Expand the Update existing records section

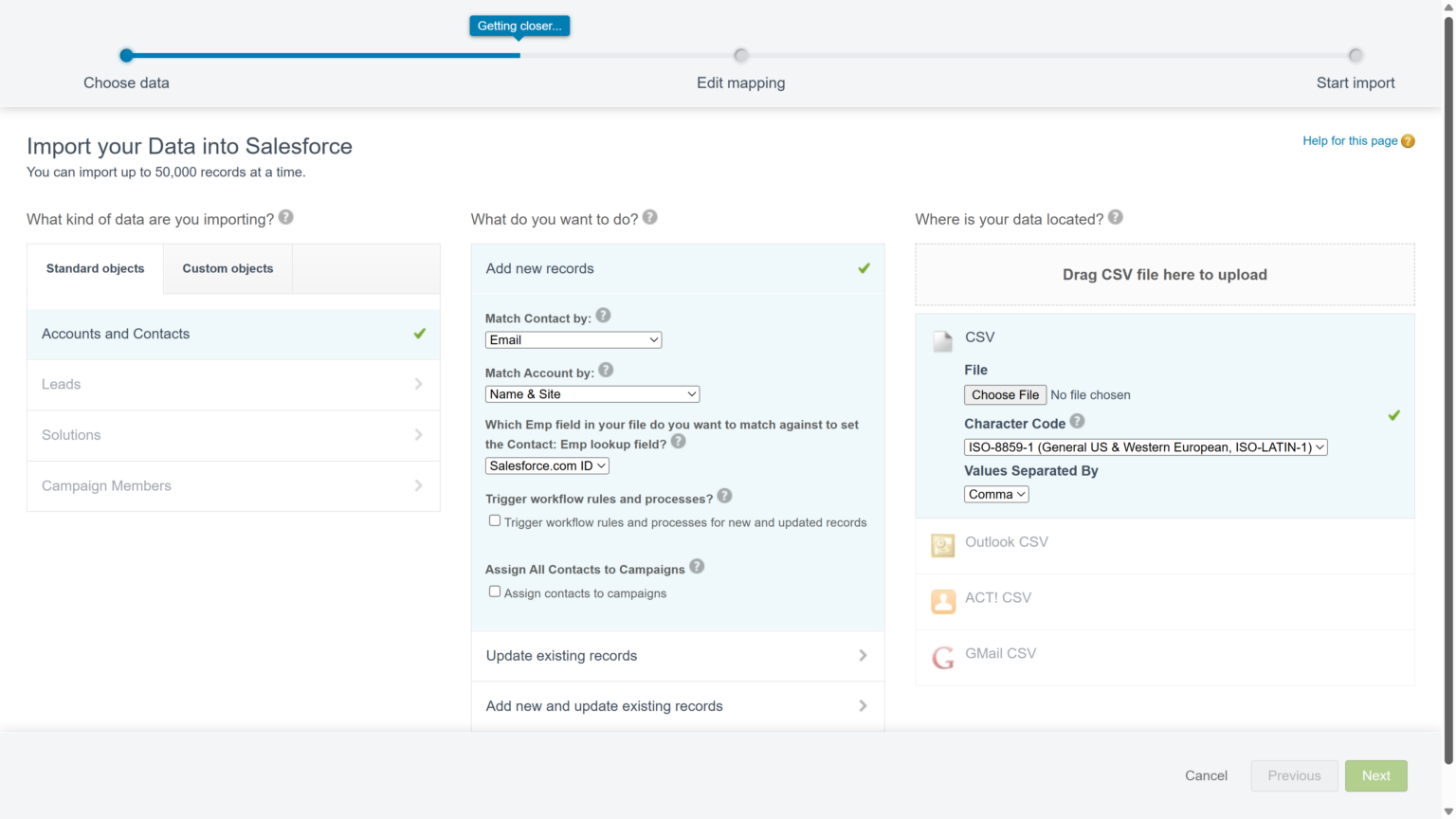click(x=676, y=655)
